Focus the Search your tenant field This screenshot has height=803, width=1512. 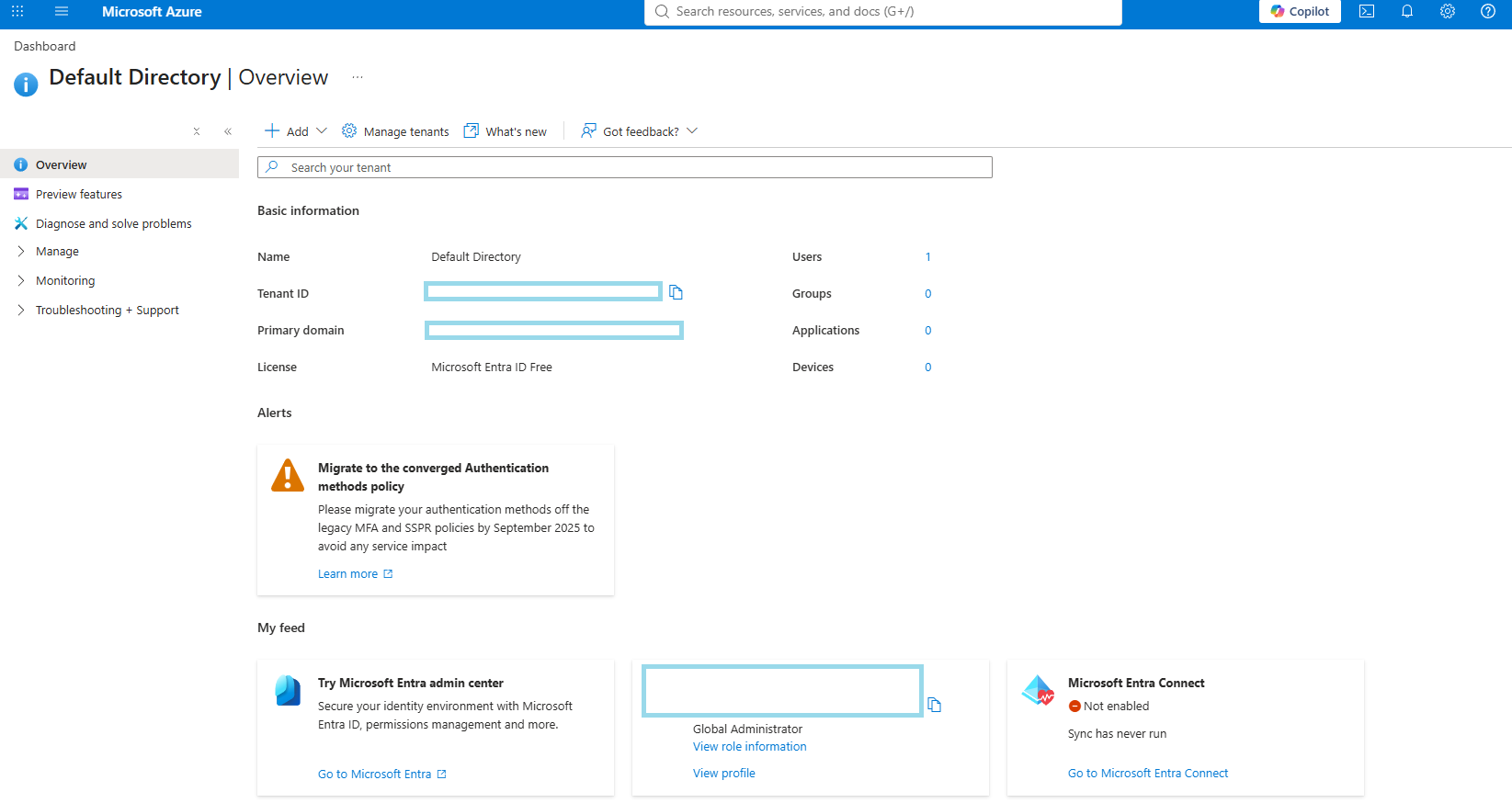[625, 167]
